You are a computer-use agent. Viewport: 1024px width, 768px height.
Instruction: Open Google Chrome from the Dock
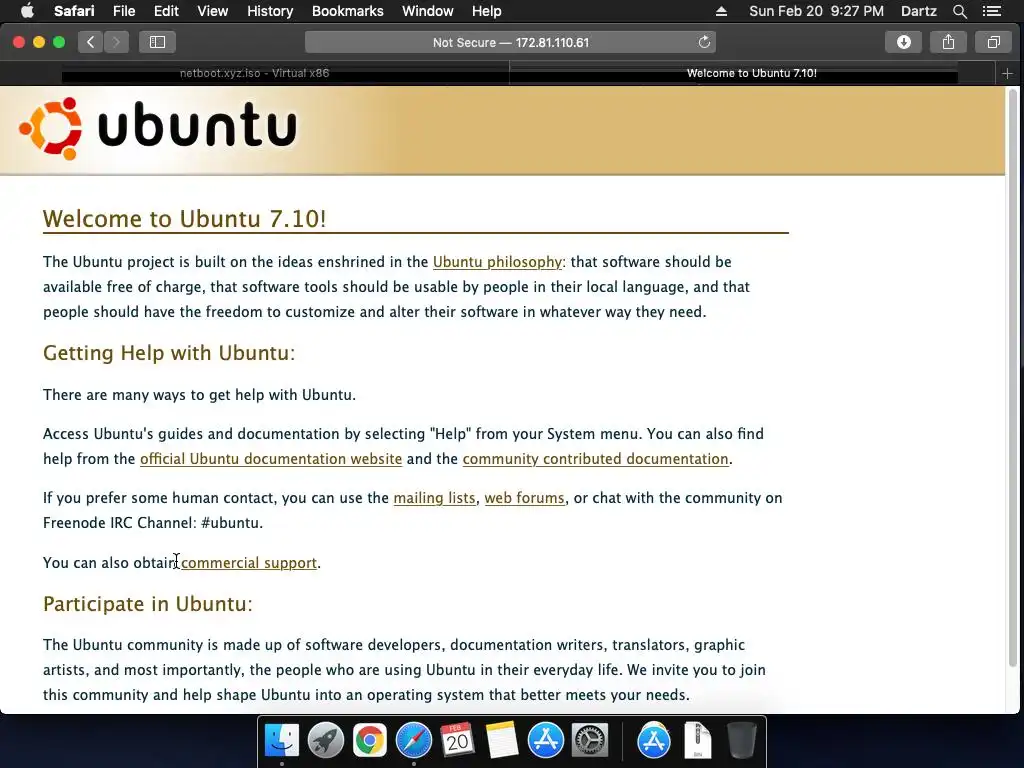pyautogui.click(x=370, y=741)
